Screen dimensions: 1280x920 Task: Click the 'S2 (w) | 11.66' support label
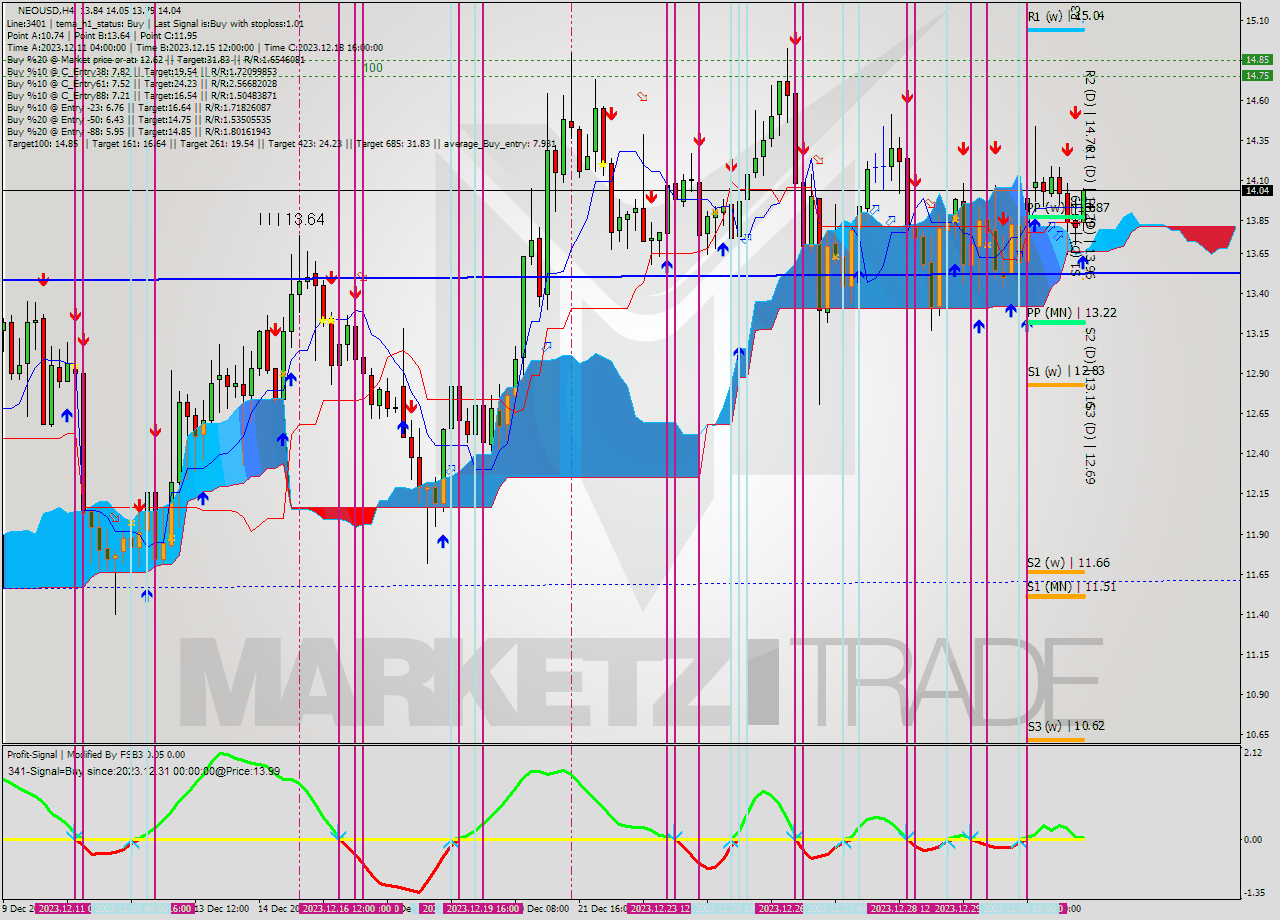point(1068,563)
